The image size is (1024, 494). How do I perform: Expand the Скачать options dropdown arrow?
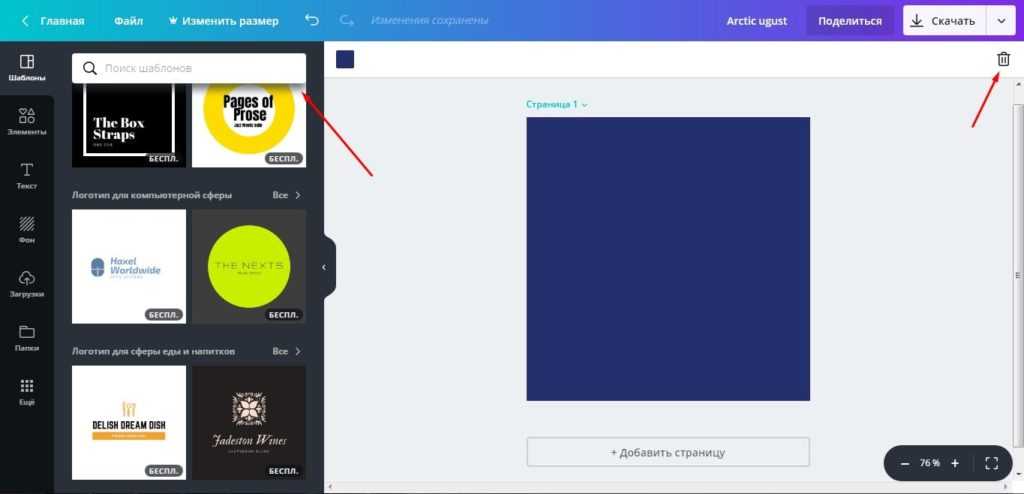click(x=1000, y=20)
